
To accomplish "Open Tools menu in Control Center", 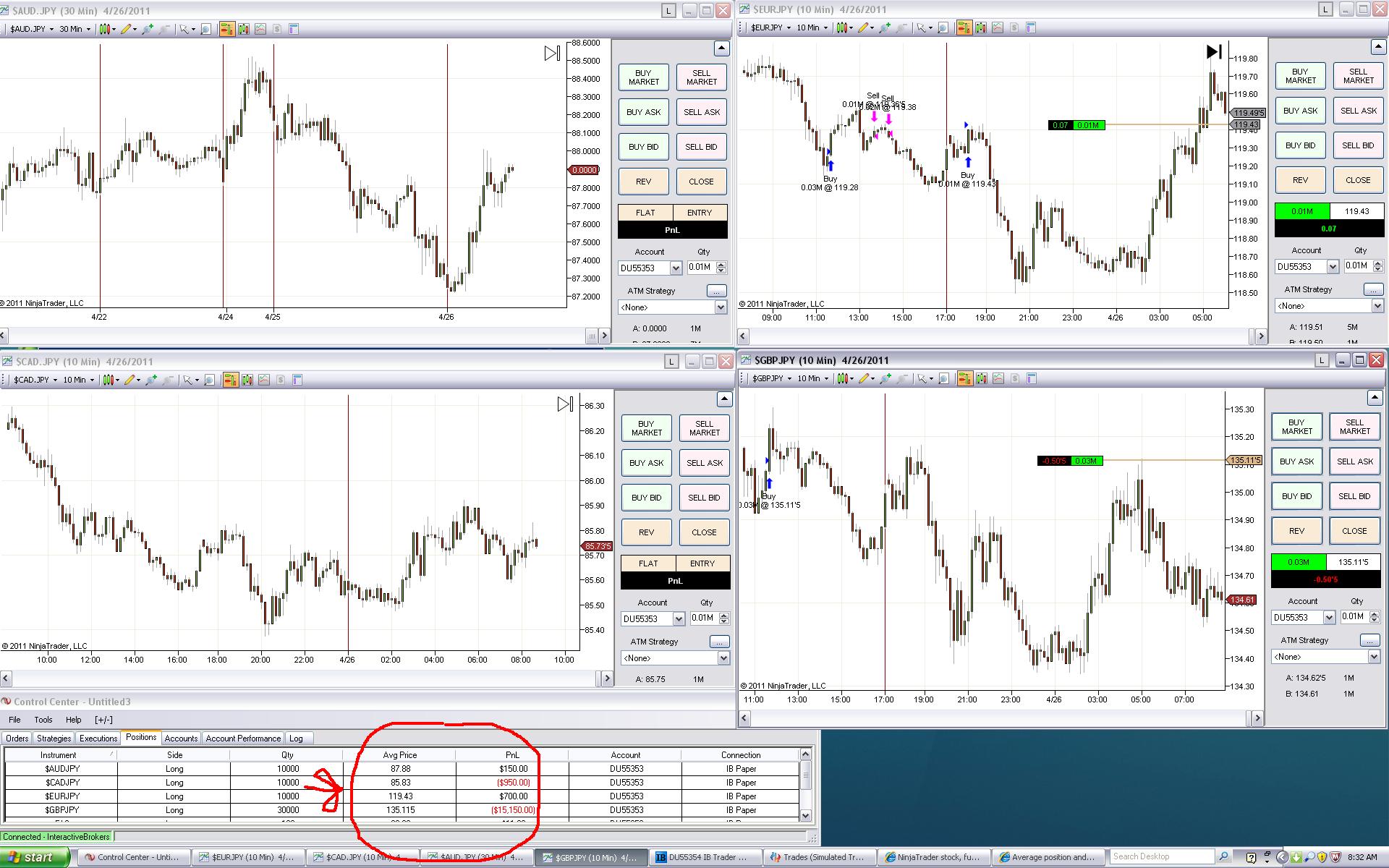I will coord(43,720).
